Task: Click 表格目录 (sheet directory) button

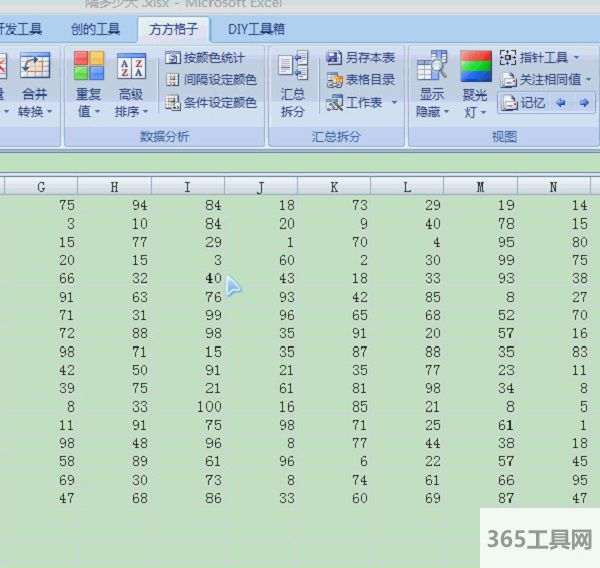Action: pyautogui.click(x=361, y=80)
